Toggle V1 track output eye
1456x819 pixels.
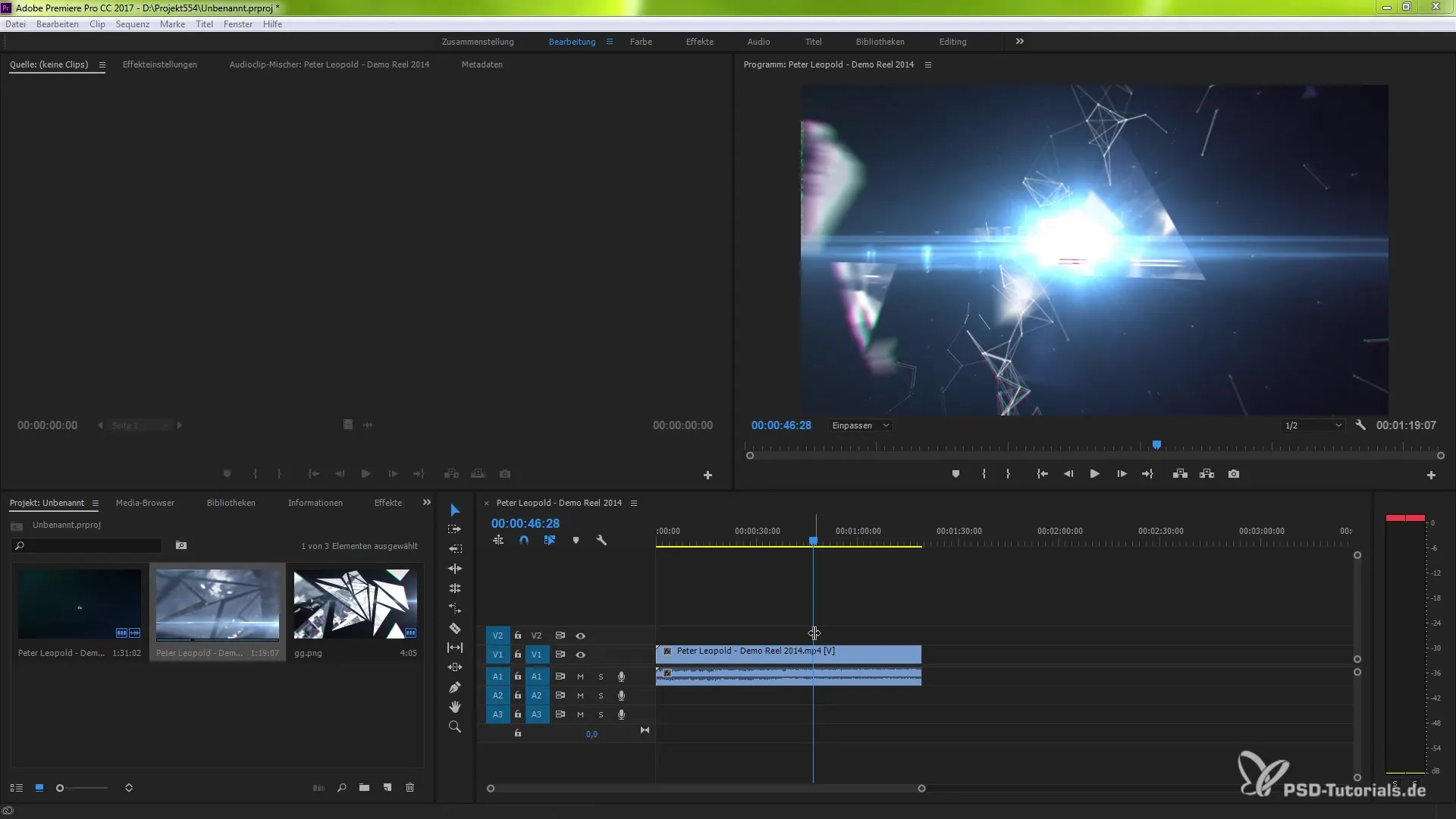tap(580, 654)
